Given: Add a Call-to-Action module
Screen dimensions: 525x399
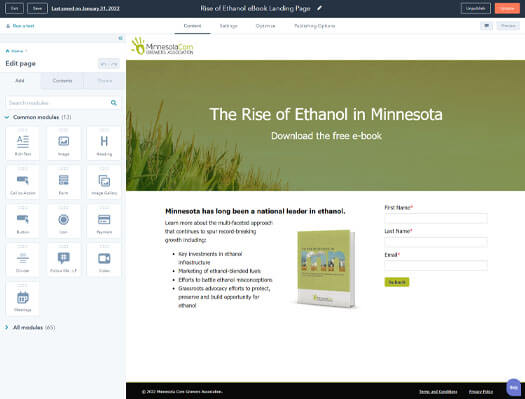Looking at the screenshot, I should [23, 182].
